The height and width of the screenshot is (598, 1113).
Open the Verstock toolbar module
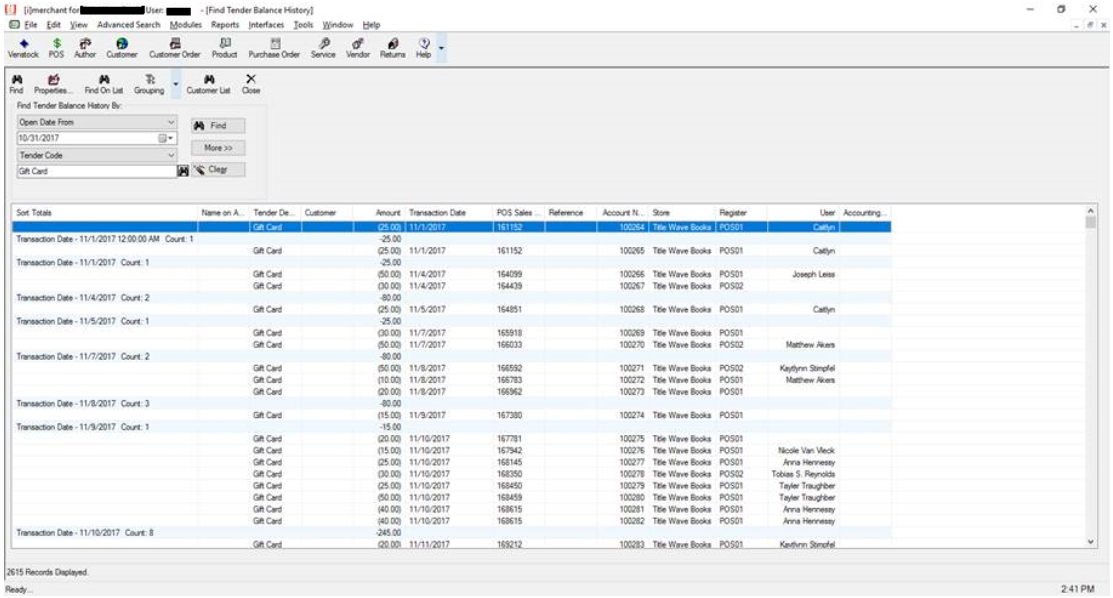(23, 48)
